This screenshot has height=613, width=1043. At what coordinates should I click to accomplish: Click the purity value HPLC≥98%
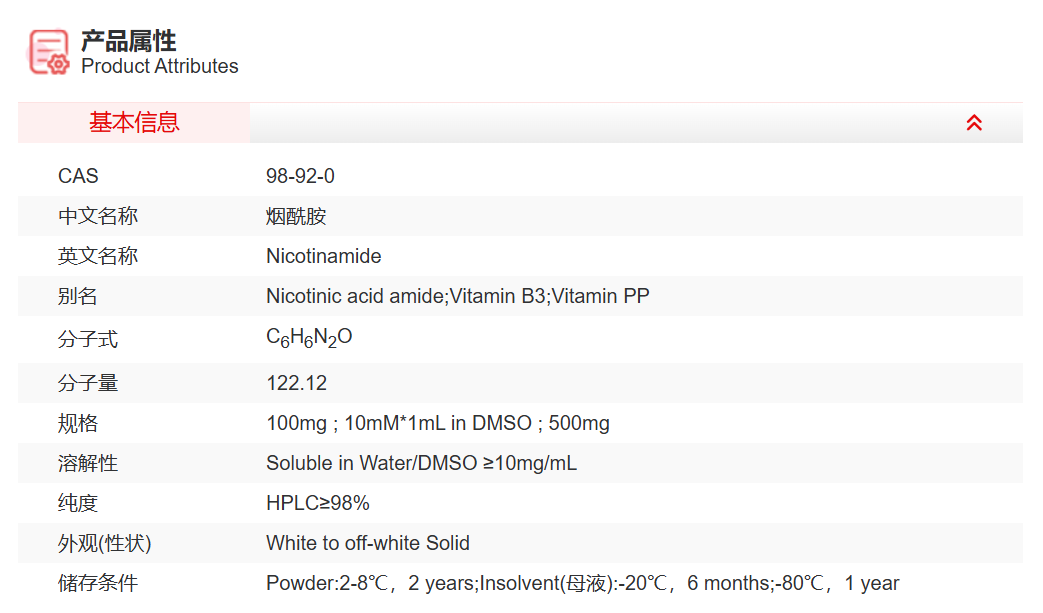tap(317, 503)
